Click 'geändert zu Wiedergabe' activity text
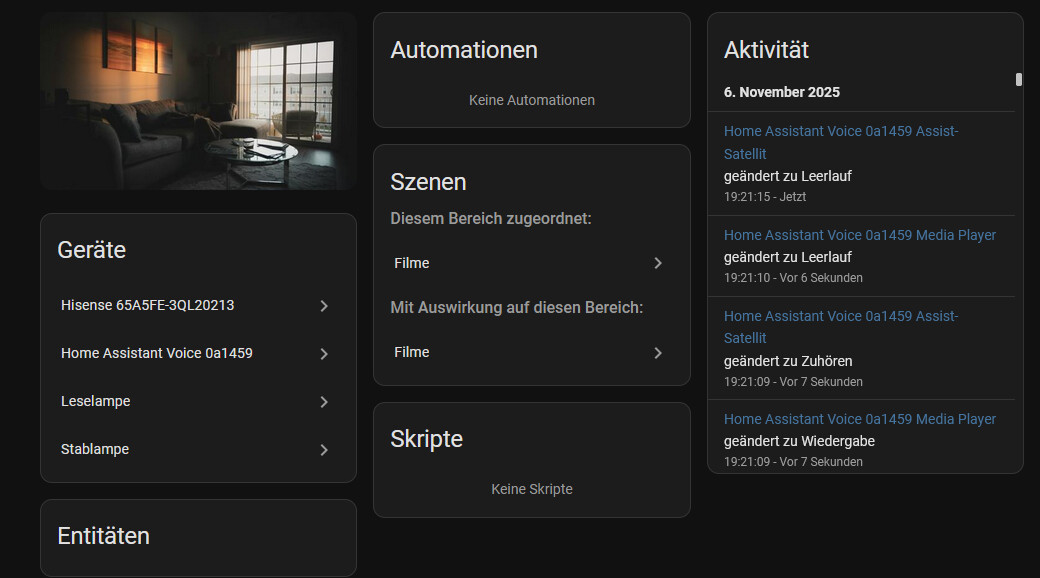1040x578 pixels. (799, 441)
